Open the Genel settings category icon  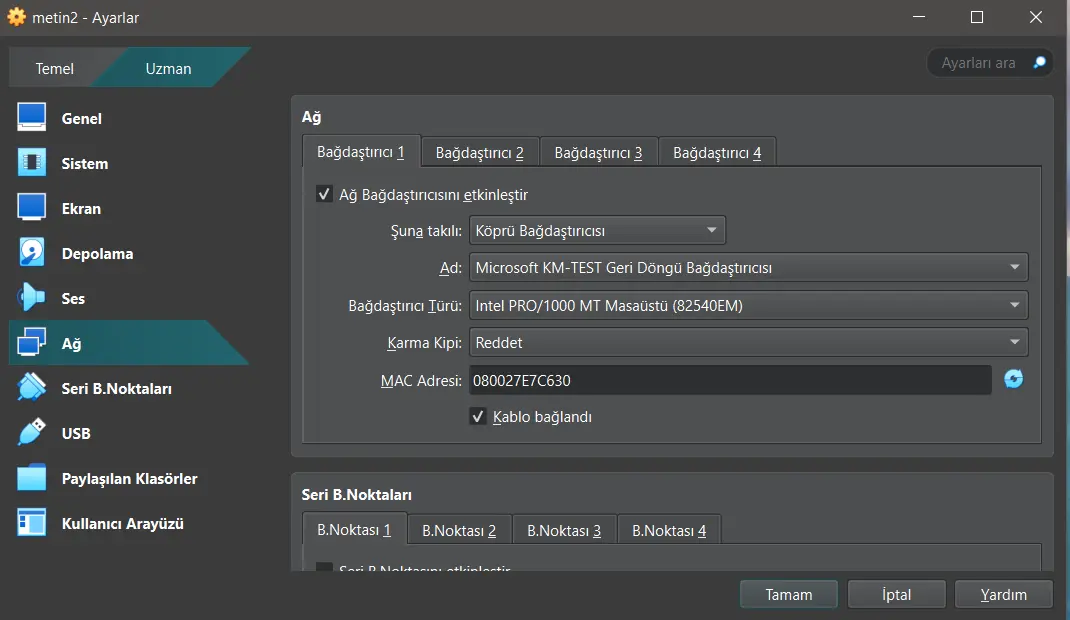30,118
